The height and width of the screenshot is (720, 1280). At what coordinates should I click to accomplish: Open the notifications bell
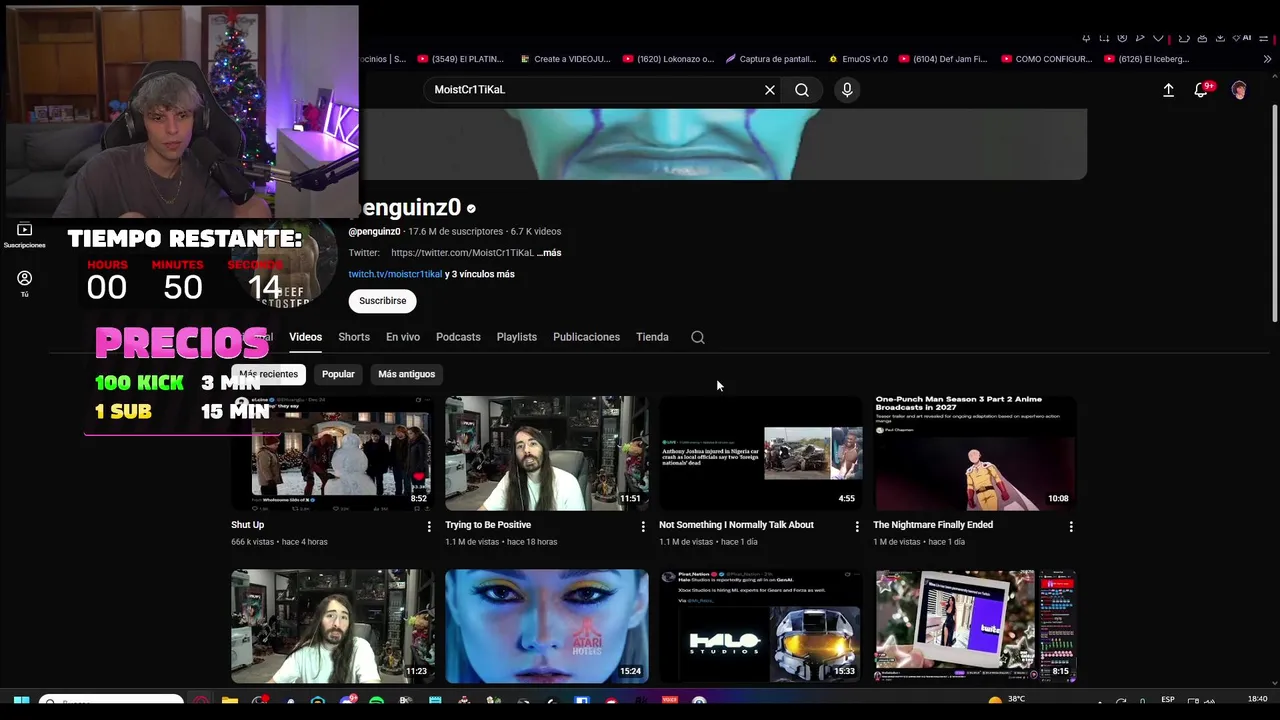pyautogui.click(x=1202, y=90)
